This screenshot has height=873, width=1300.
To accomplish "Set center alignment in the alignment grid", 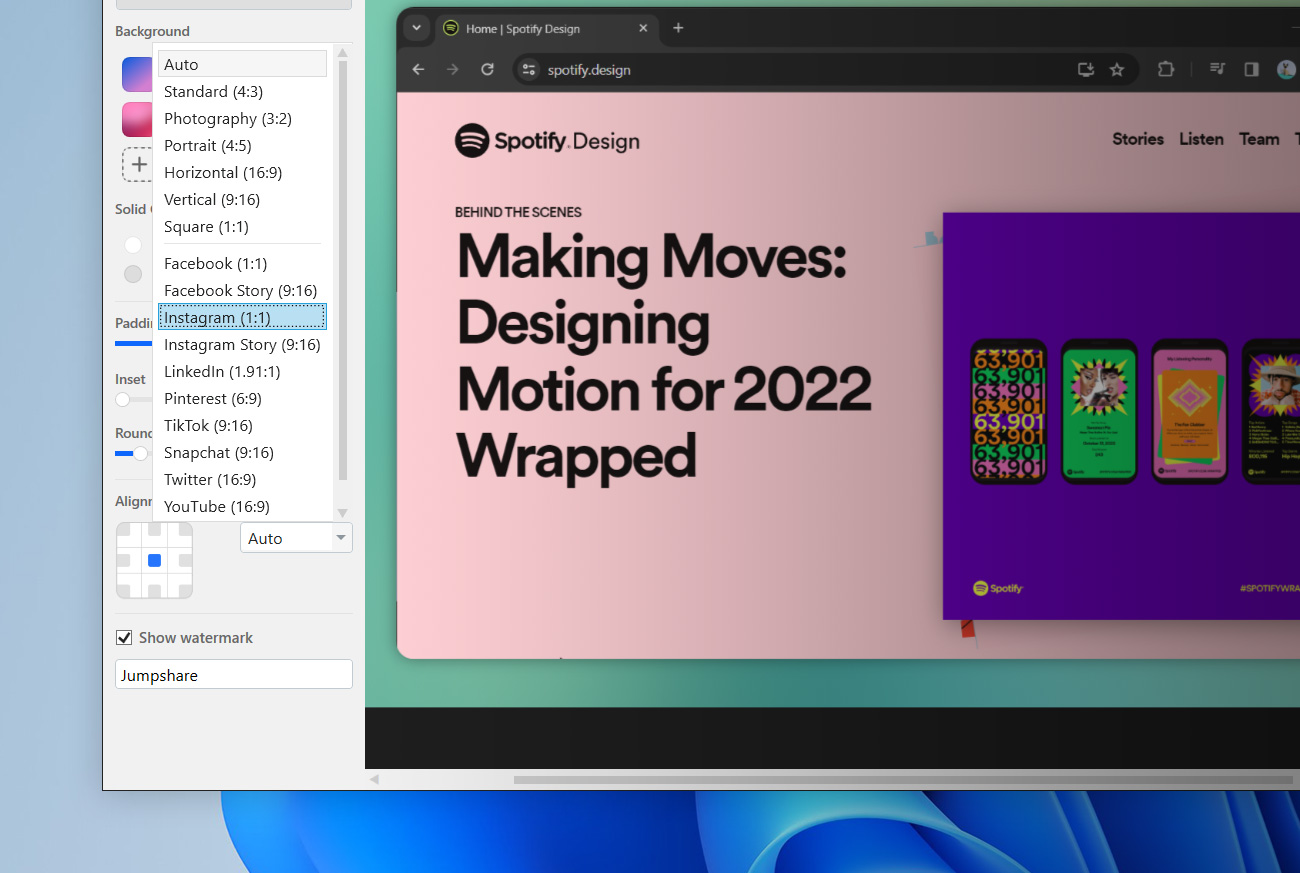I will (154, 560).
